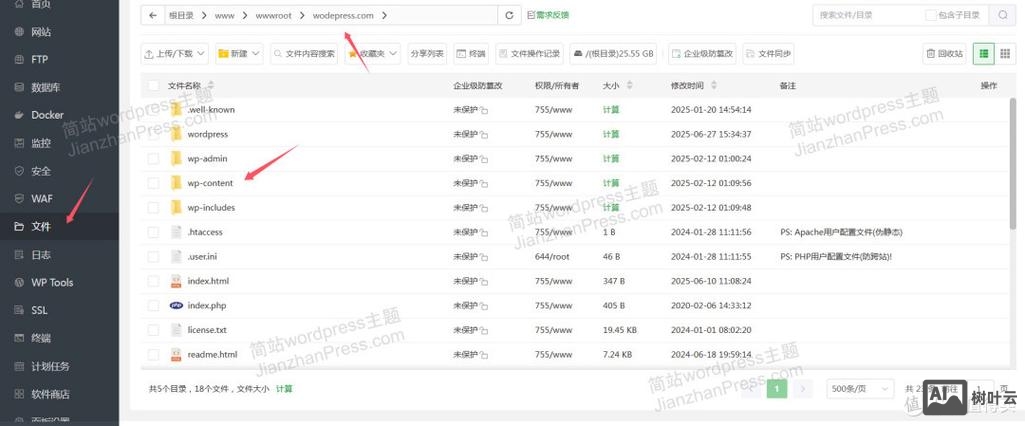Screen dimensions: 1025x426
Task: Enable the 包含子目录 checkbox
Action: point(931,15)
